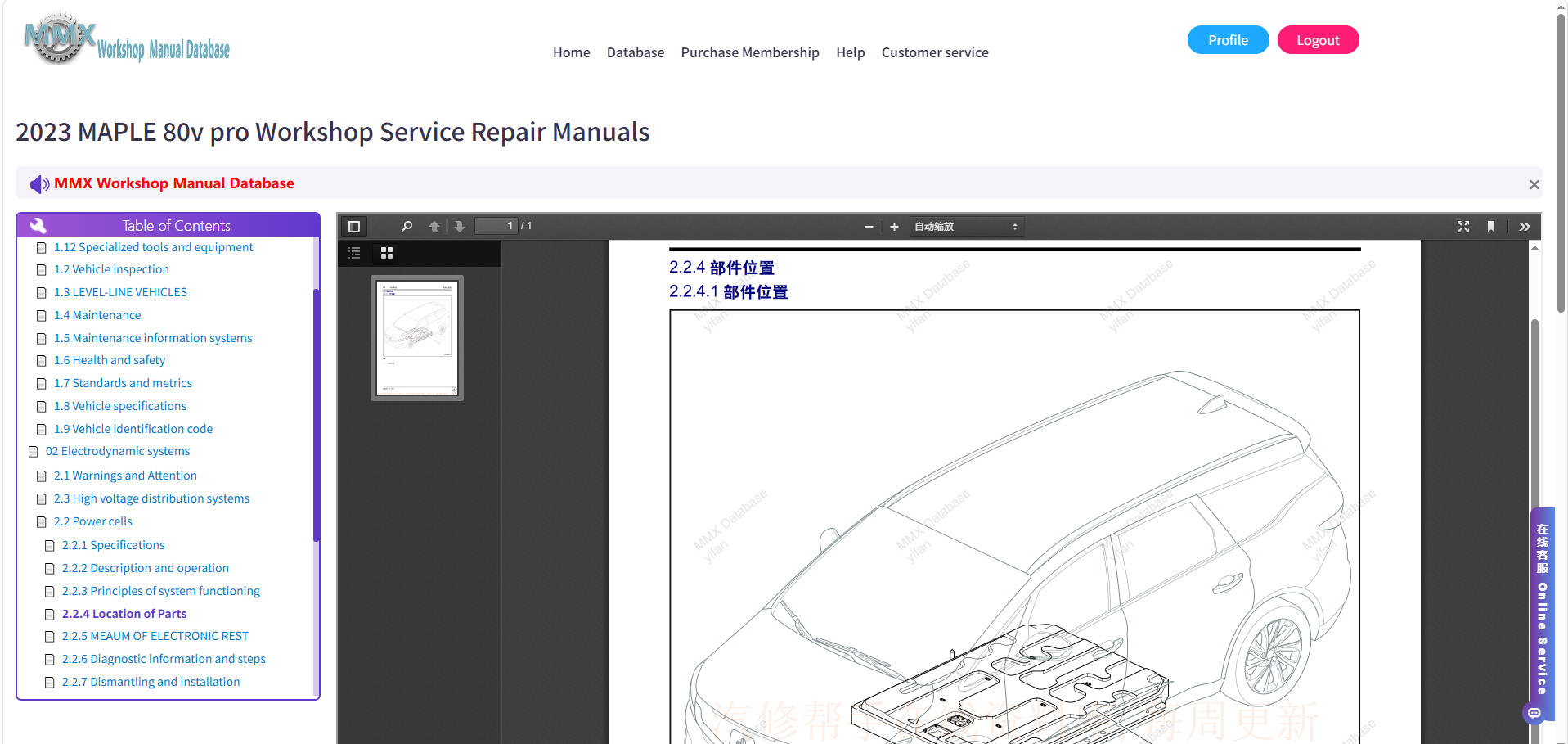
Task: Click the page icon beside 2.2.1 Specifications
Action: (x=50, y=546)
